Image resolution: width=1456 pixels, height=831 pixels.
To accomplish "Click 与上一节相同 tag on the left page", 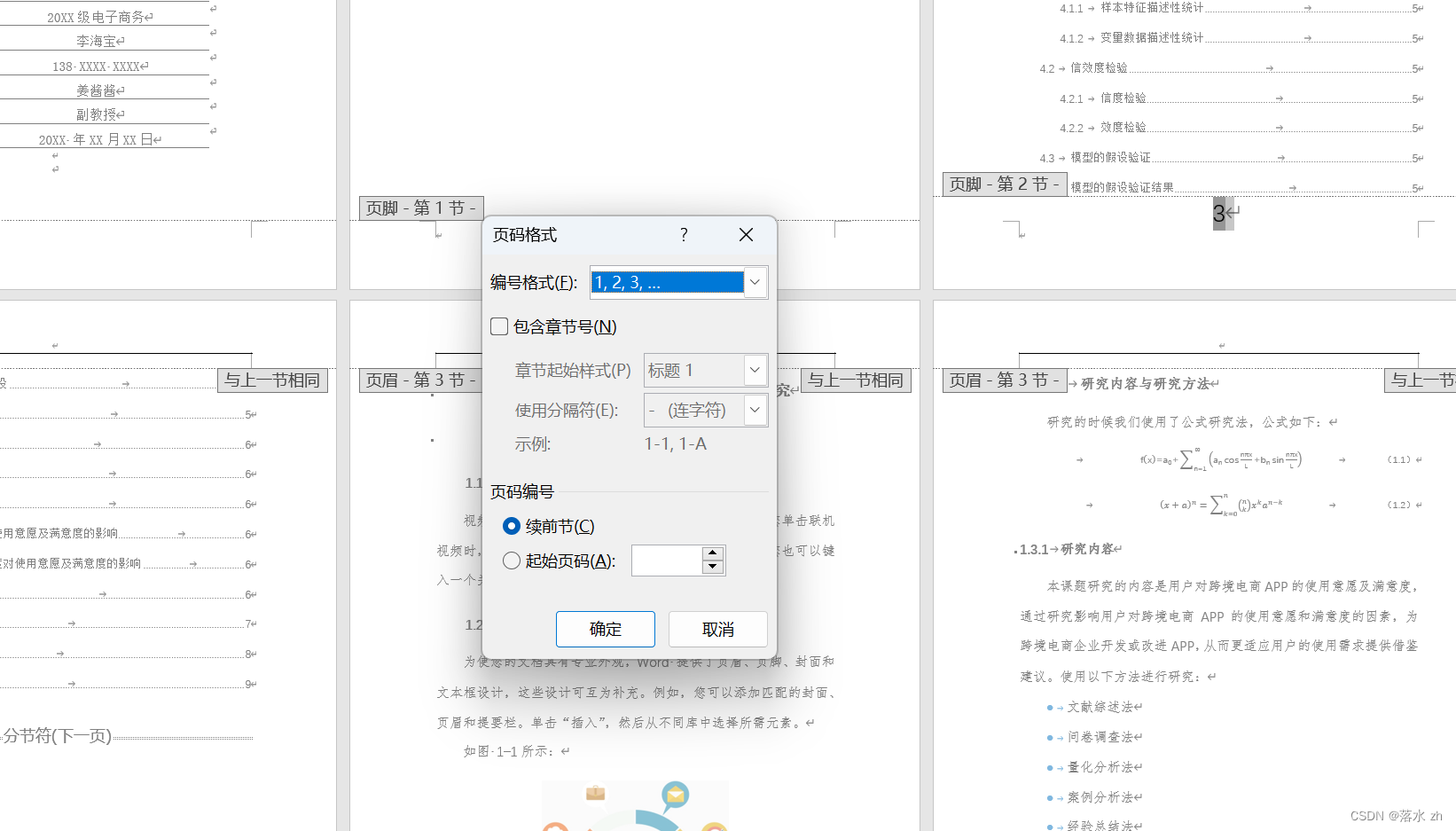I will coord(272,380).
